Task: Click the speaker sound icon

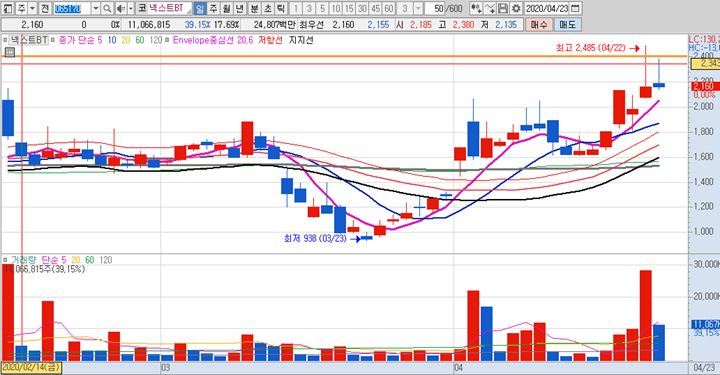Action: (120, 8)
